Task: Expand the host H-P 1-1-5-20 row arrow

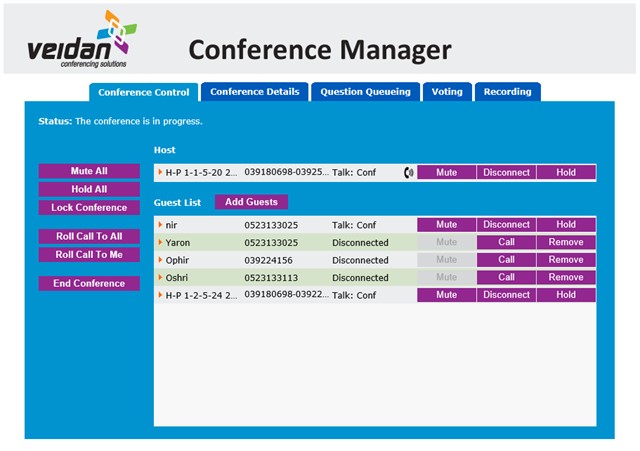Action: [x=160, y=172]
